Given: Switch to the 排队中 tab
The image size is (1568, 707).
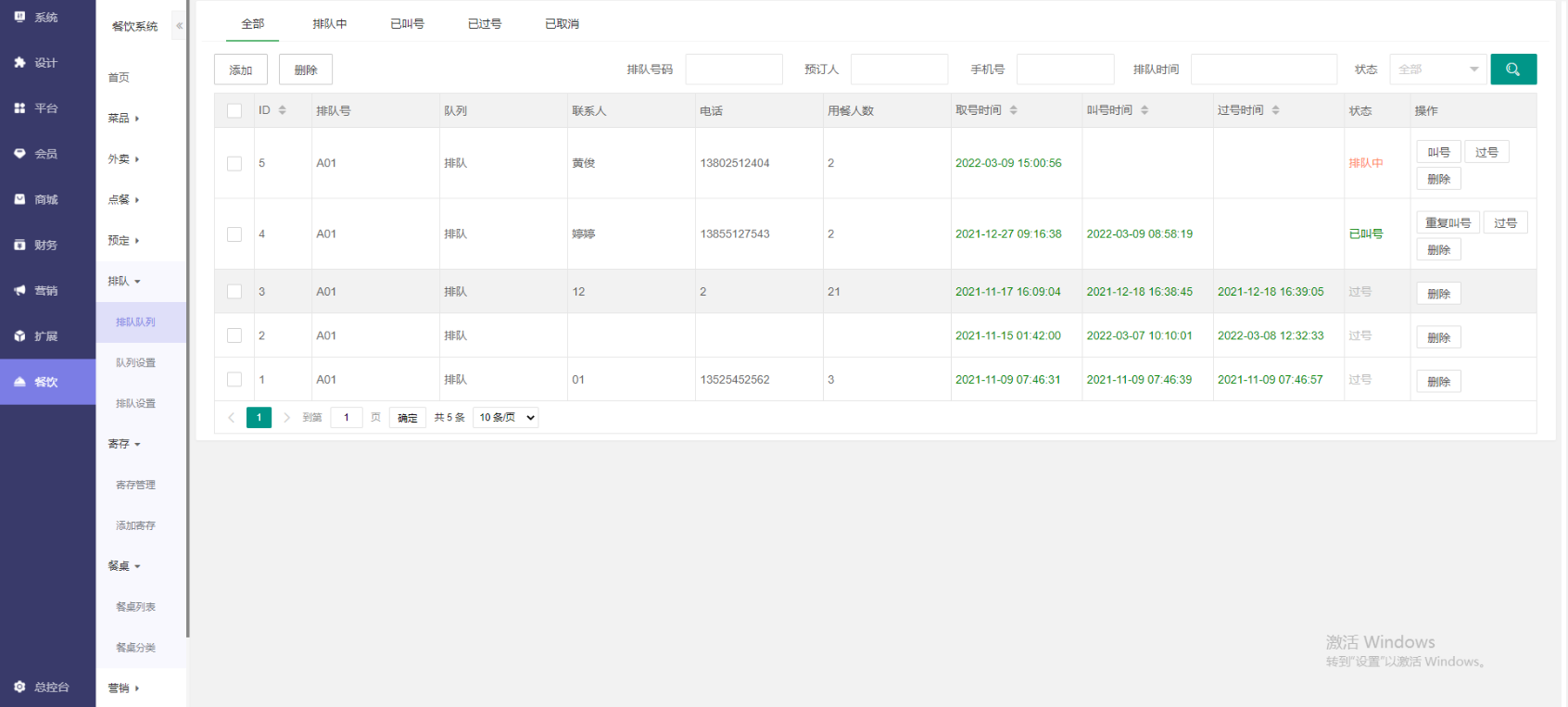Looking at the screenshot, I should coord(329,24).
